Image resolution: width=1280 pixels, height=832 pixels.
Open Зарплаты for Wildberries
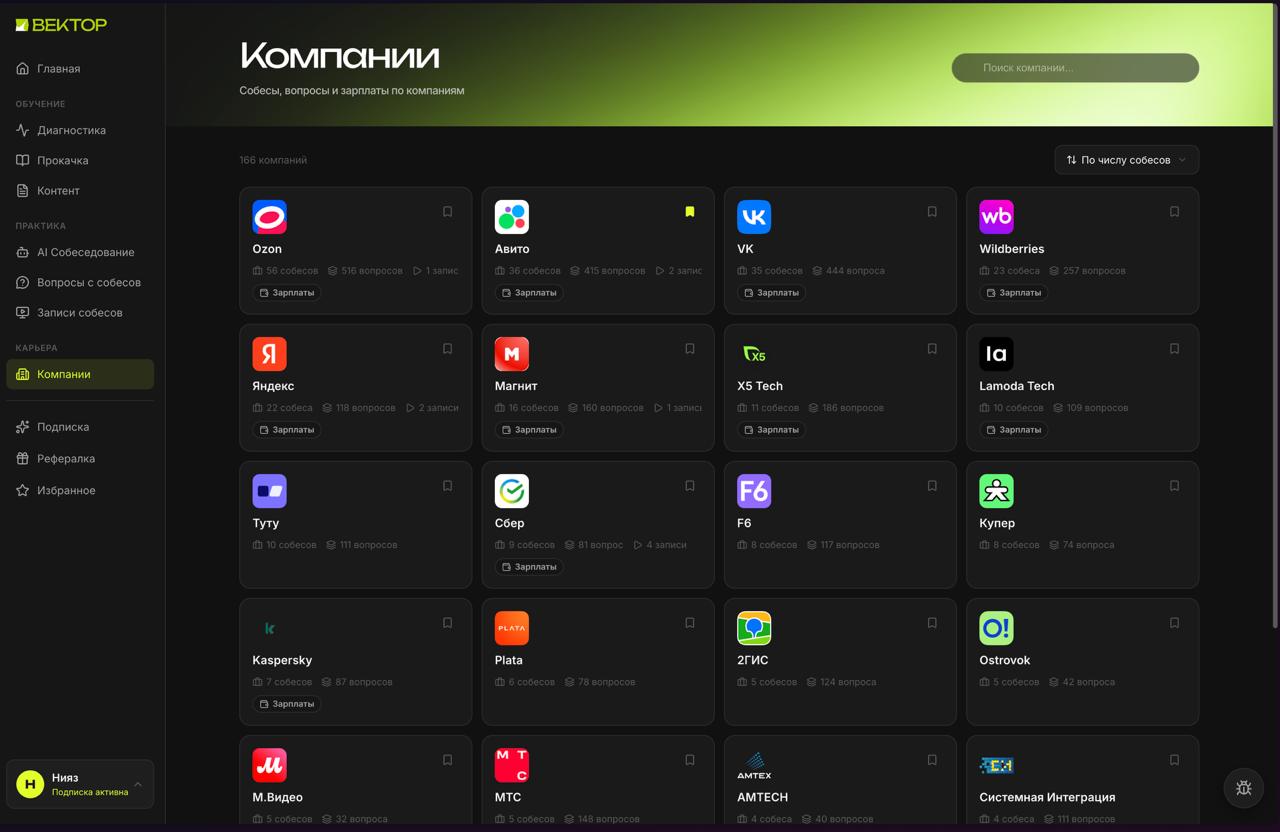[x=1013, y=293]
